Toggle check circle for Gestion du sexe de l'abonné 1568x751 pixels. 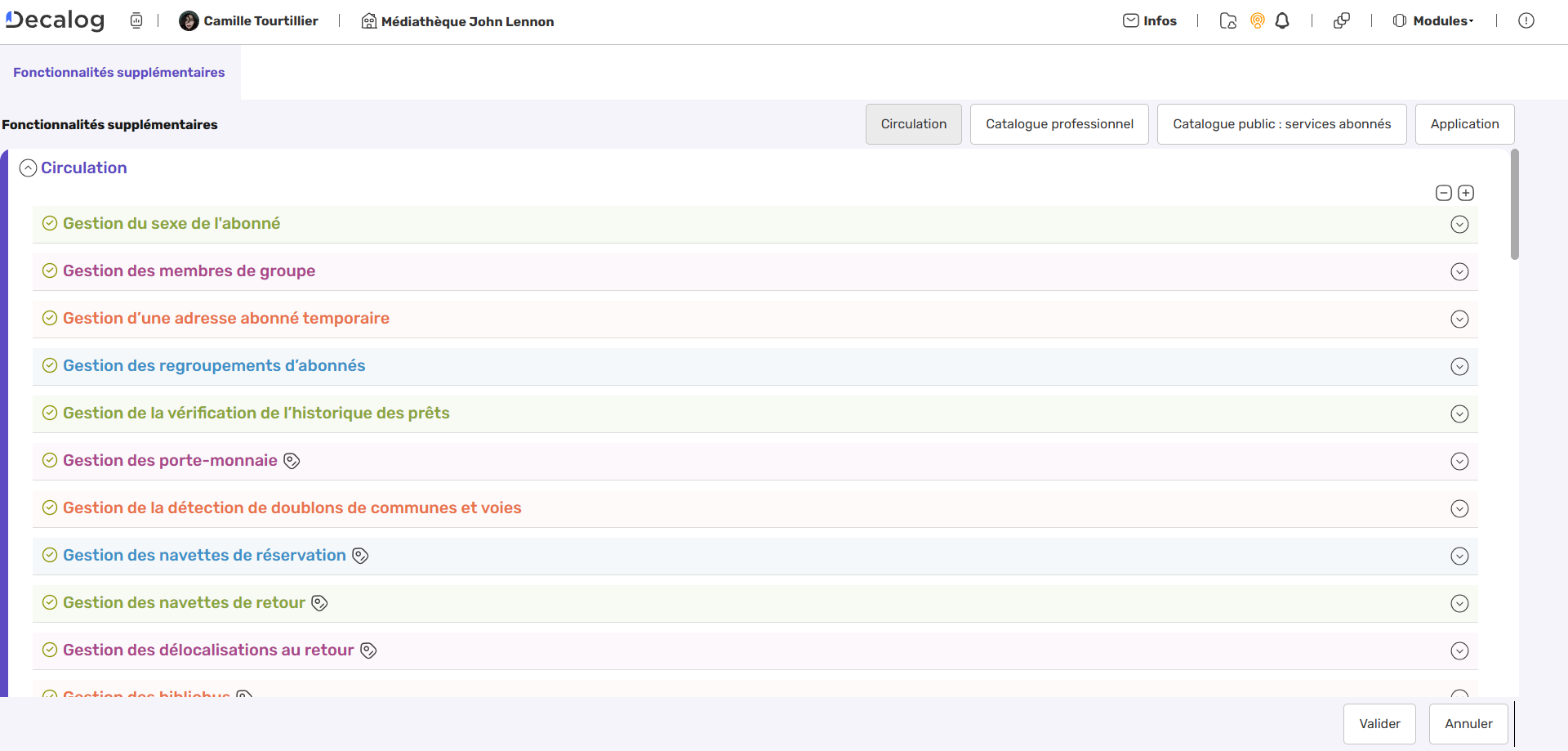click(50, 224)
